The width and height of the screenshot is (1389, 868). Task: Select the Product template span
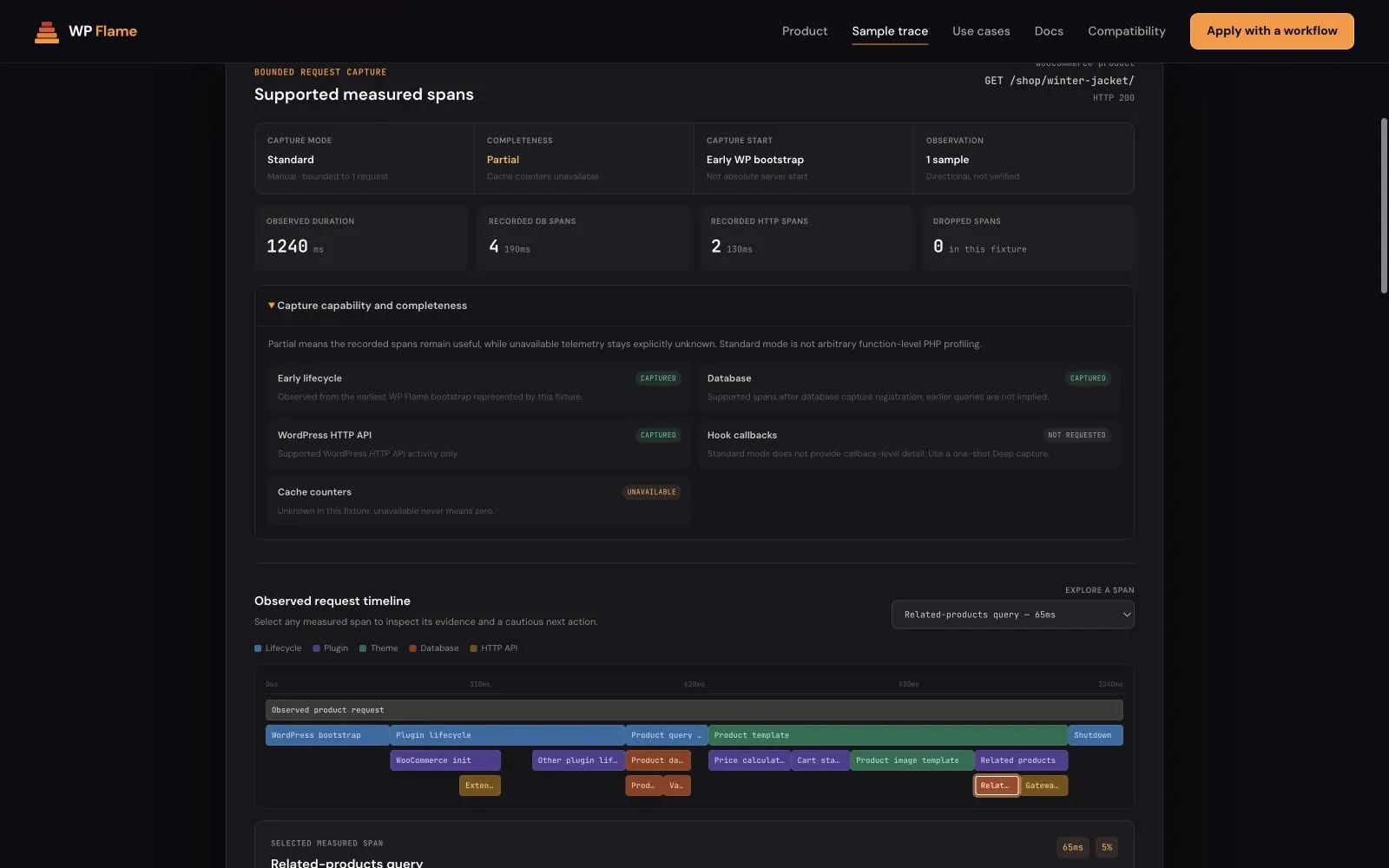pos(887,735)
